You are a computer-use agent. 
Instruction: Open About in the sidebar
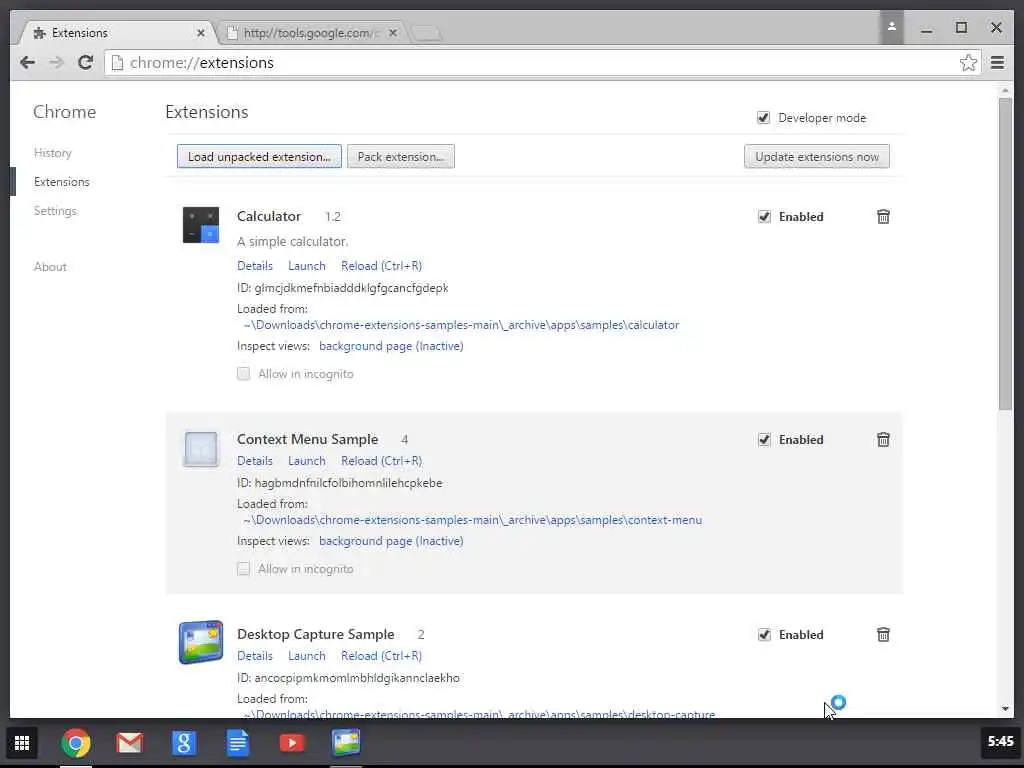50,266
